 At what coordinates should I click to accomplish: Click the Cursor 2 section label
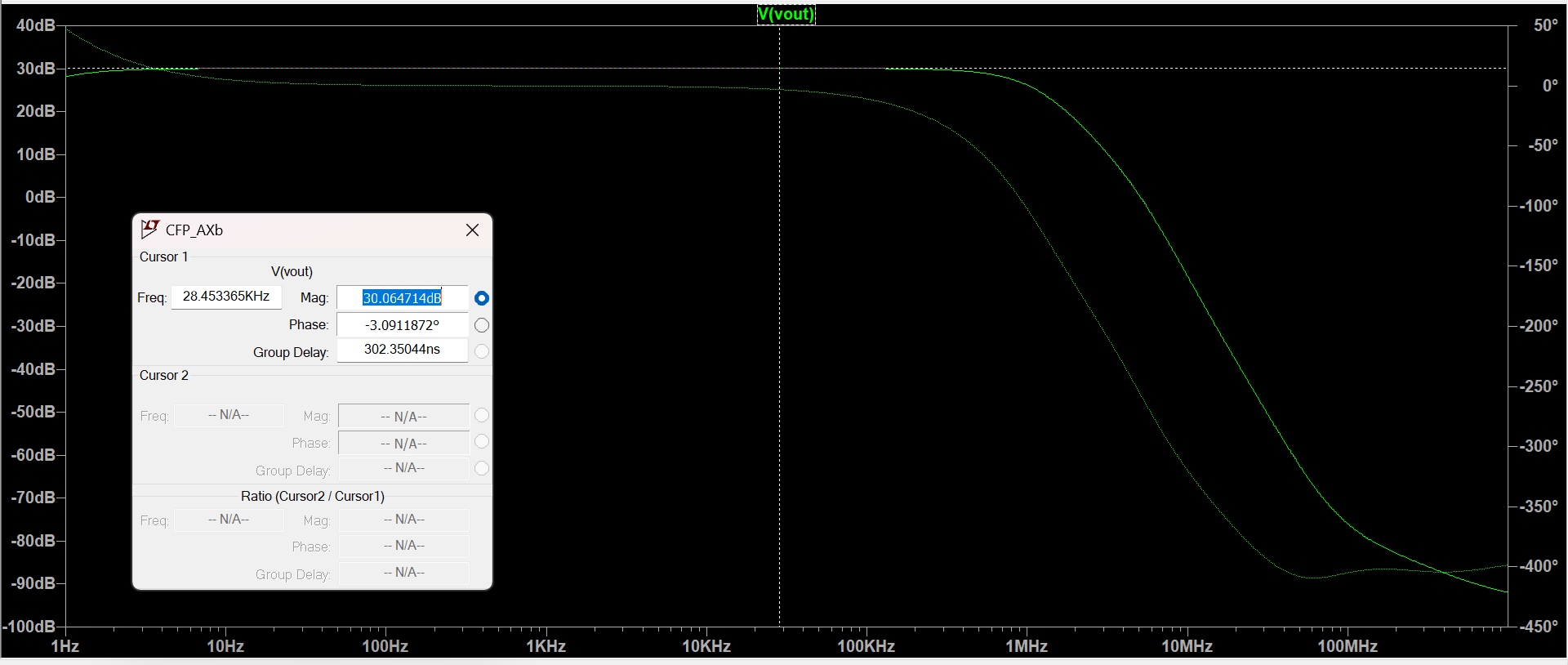pyautogui.click(x=163, y=376)
